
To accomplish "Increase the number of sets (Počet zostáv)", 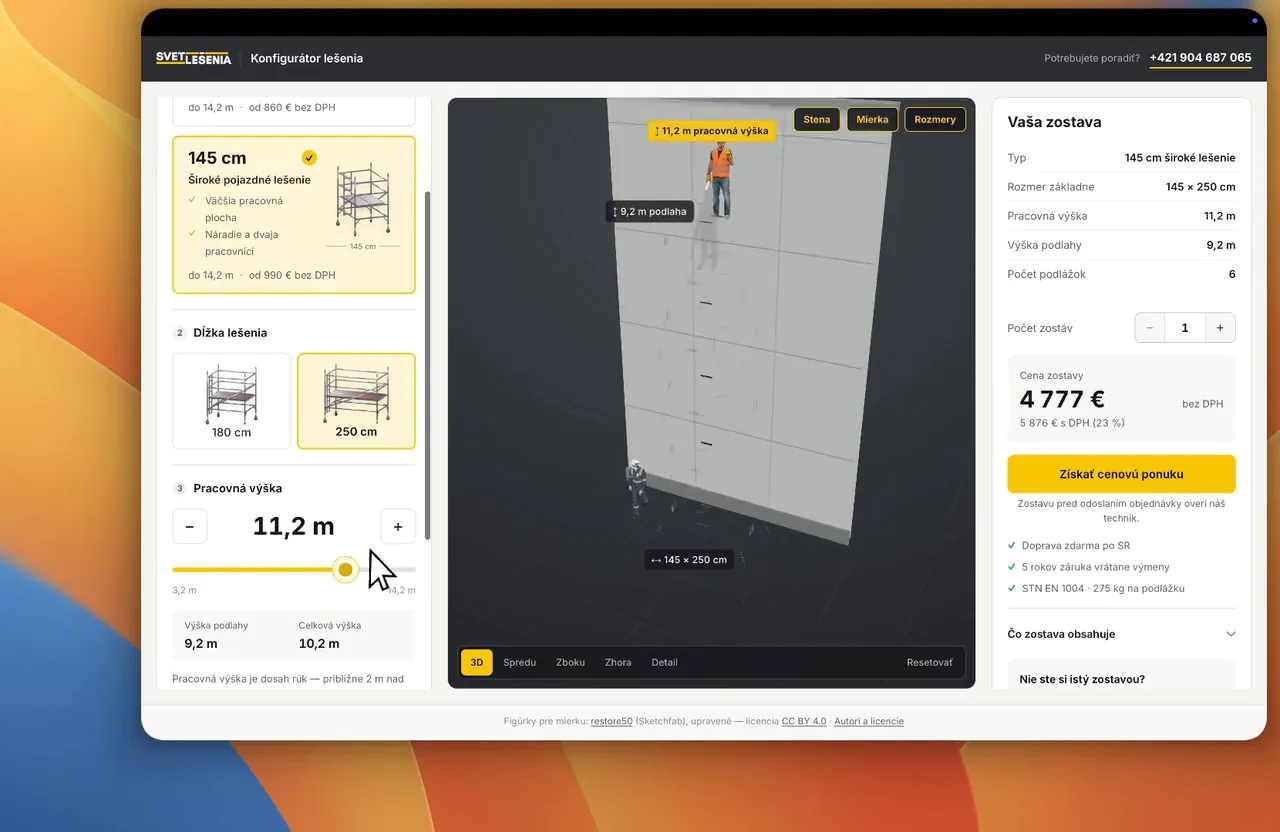I will (1220, 328).
